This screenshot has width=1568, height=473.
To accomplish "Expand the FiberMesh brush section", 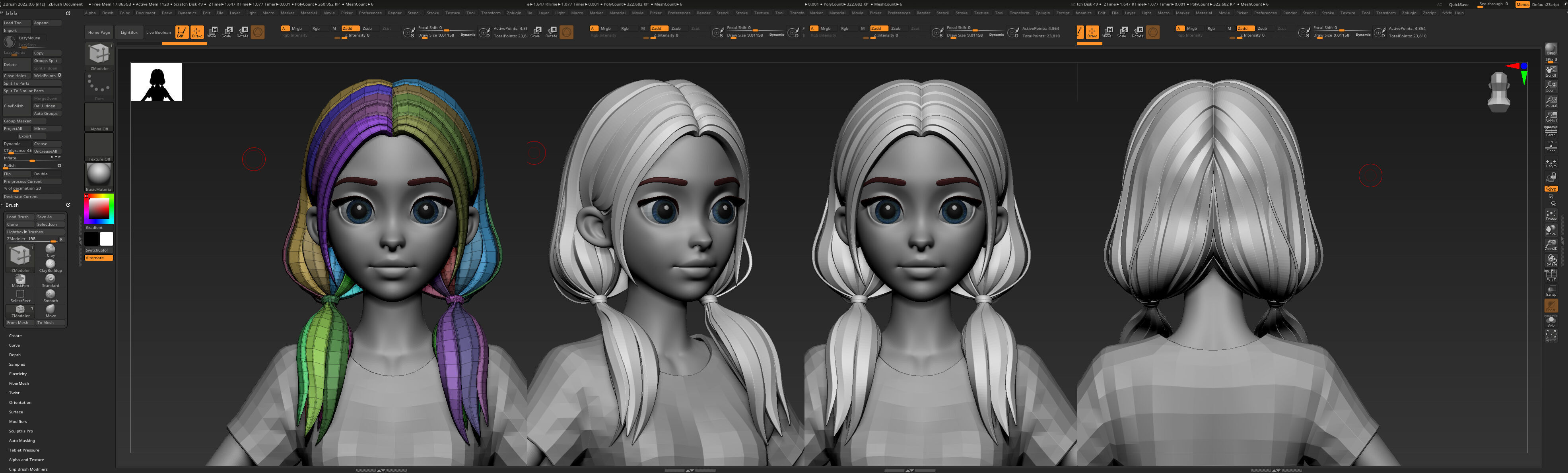I will (19, 384).
